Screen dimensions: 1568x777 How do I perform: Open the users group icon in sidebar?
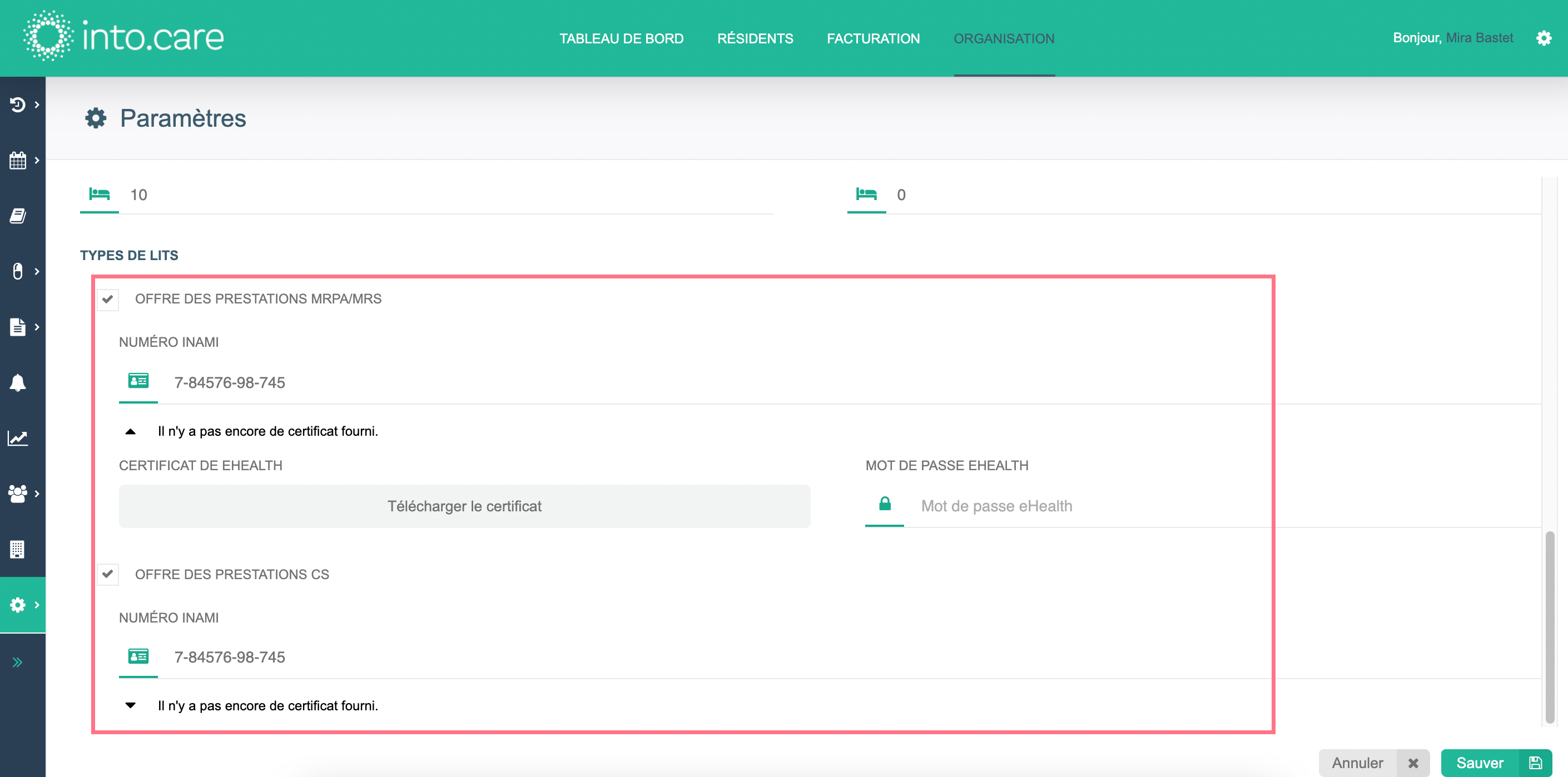tap(18, 494)
